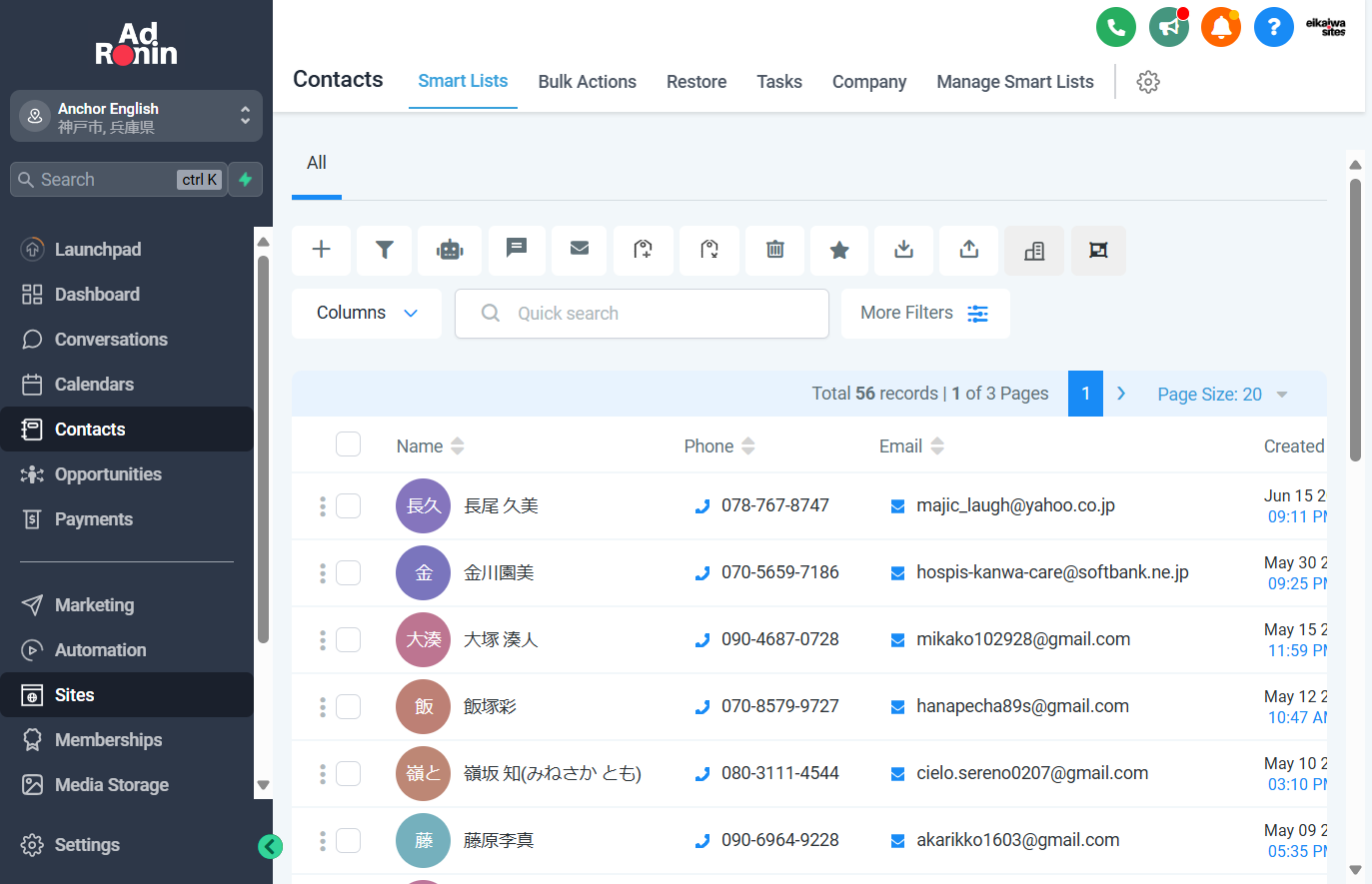Screen dimensions: 1372x884
Task: Switch to the Restore tab
Action: pos(696,82)
